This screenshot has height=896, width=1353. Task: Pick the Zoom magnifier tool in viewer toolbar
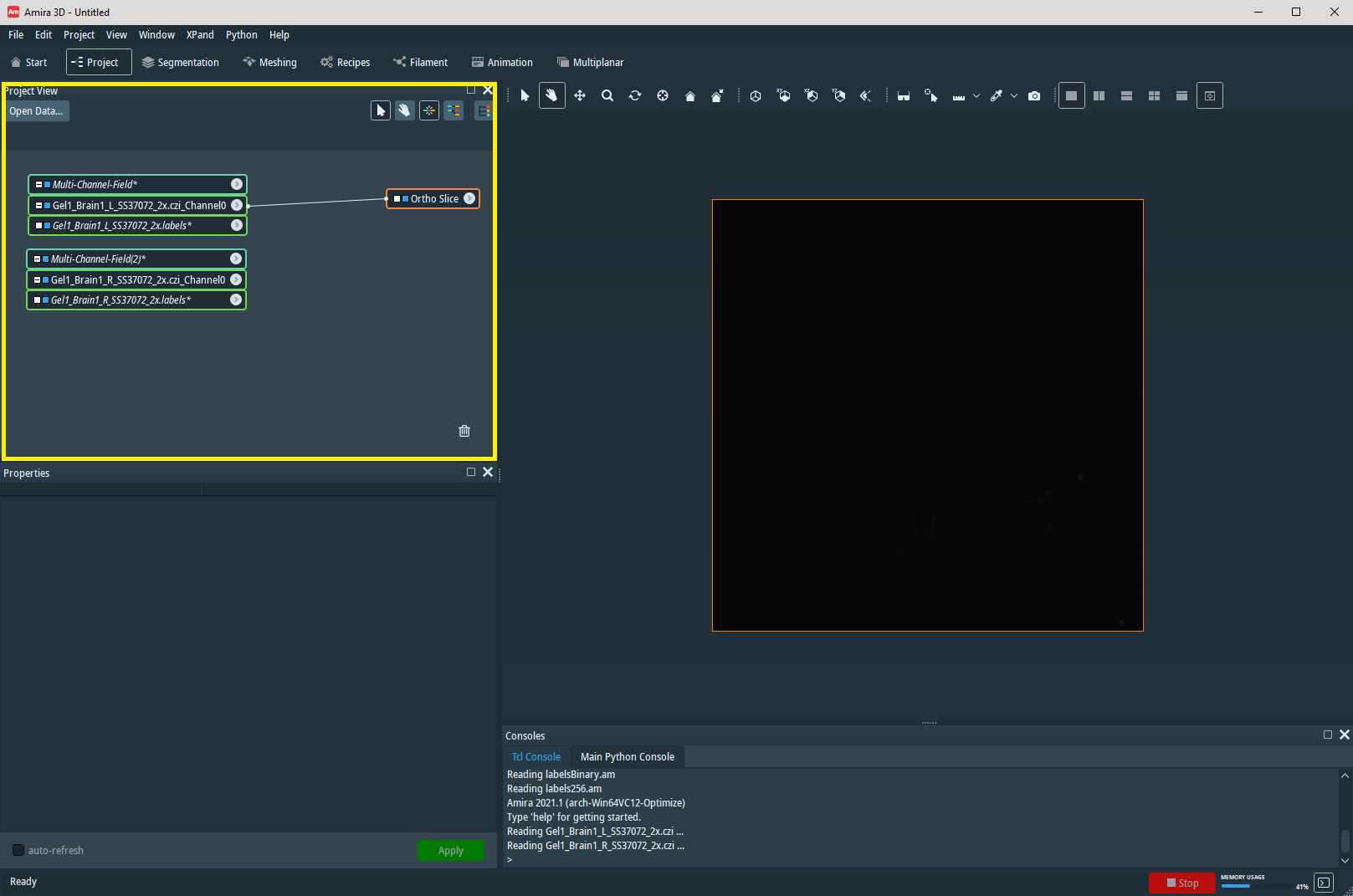pyautogui.click(x=607, y=95)
